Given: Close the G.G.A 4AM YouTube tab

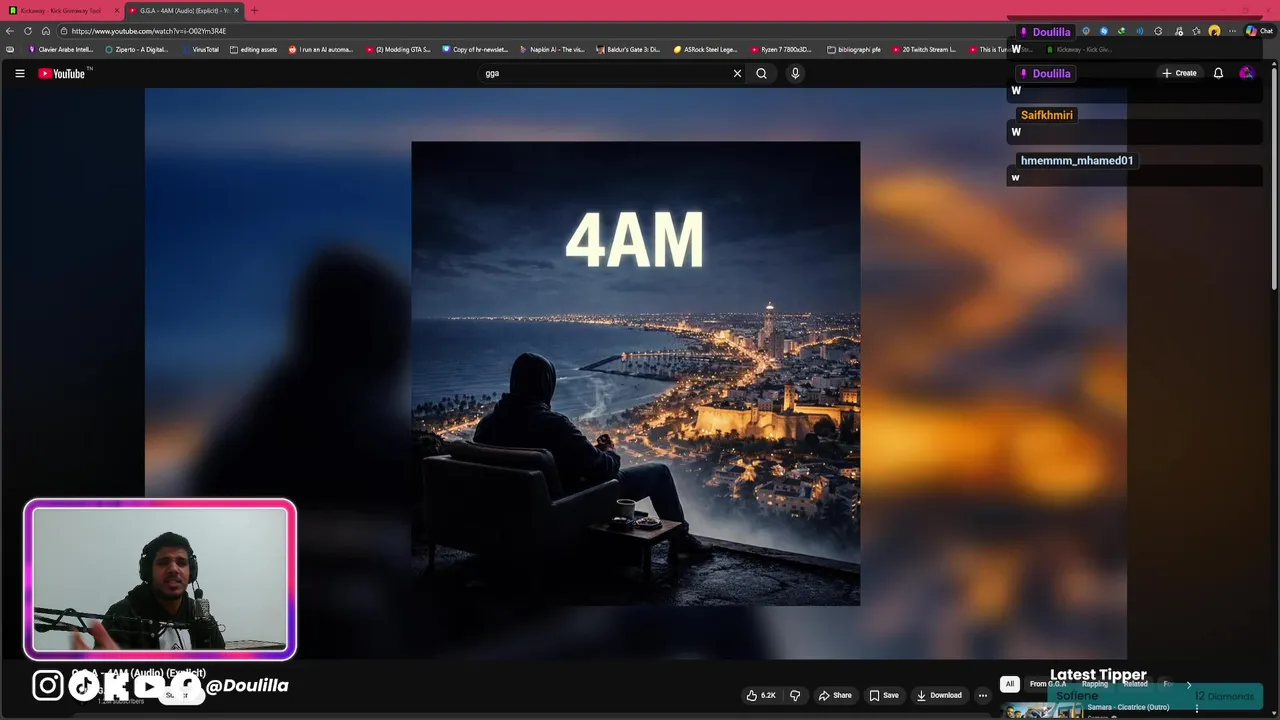Looking at the screenshot, I should coord(236,10).
